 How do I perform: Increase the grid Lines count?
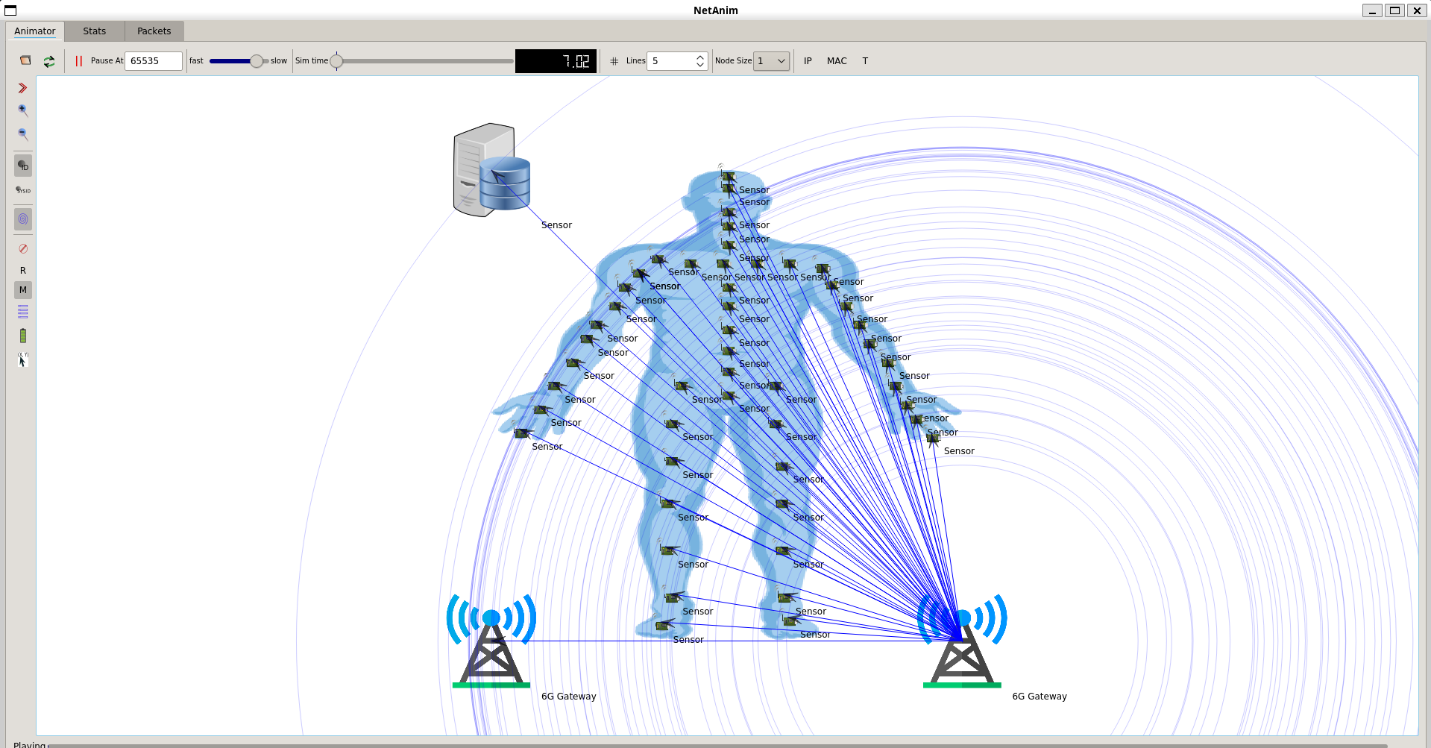pyautogui.click(x=701, y=57)
